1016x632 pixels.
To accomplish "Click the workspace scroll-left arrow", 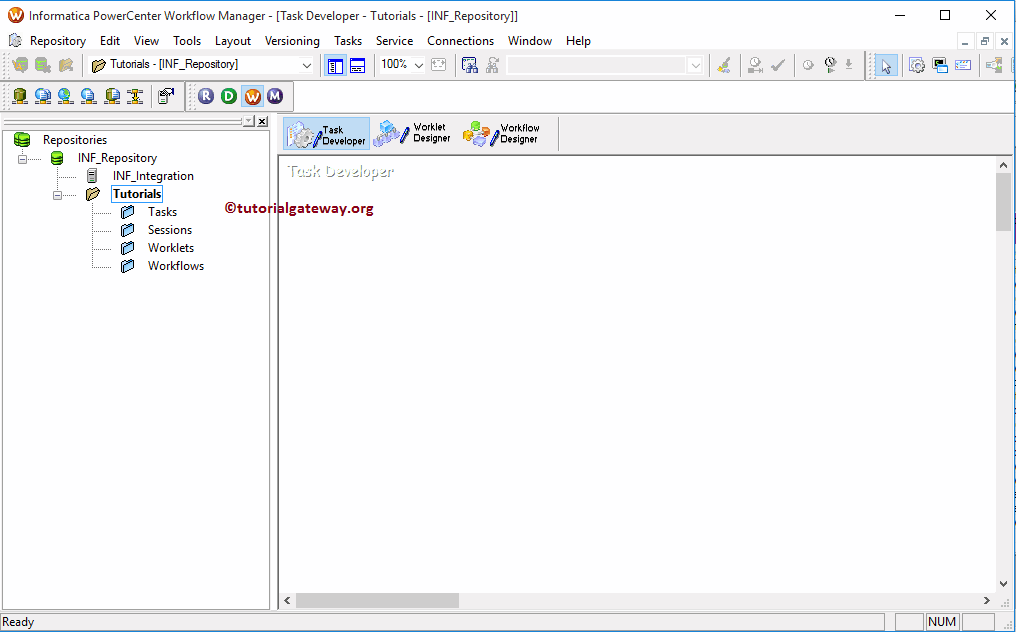I will point(288,600).
